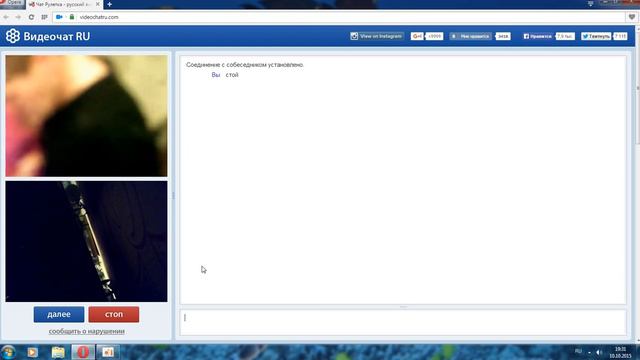Image resolution: width=640 pixels, height=360 pixels.
Task: Click the Twitter Твитнуть button
Action: [596, 36]
